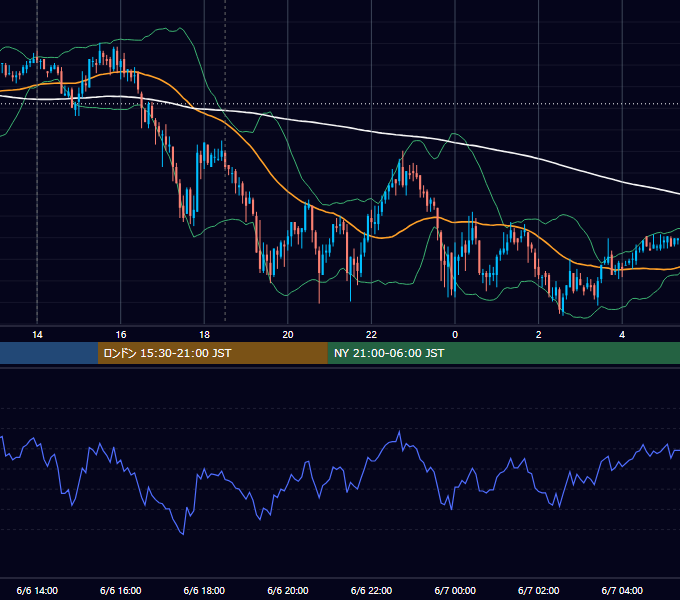
Task: Click the 14 hour axis label
Action: 37,335
